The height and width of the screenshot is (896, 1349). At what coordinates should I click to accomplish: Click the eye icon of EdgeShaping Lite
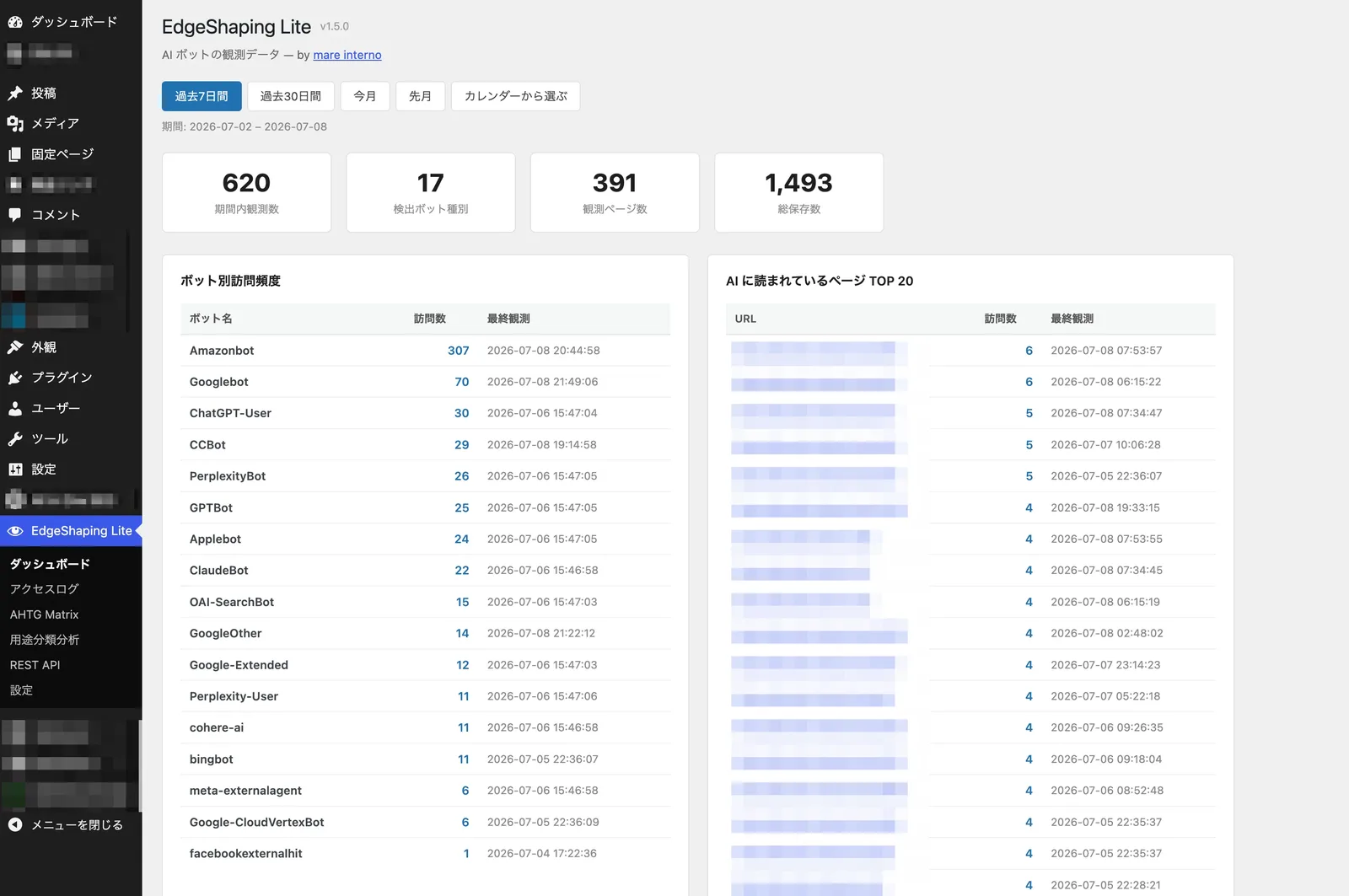click(15, 531)
